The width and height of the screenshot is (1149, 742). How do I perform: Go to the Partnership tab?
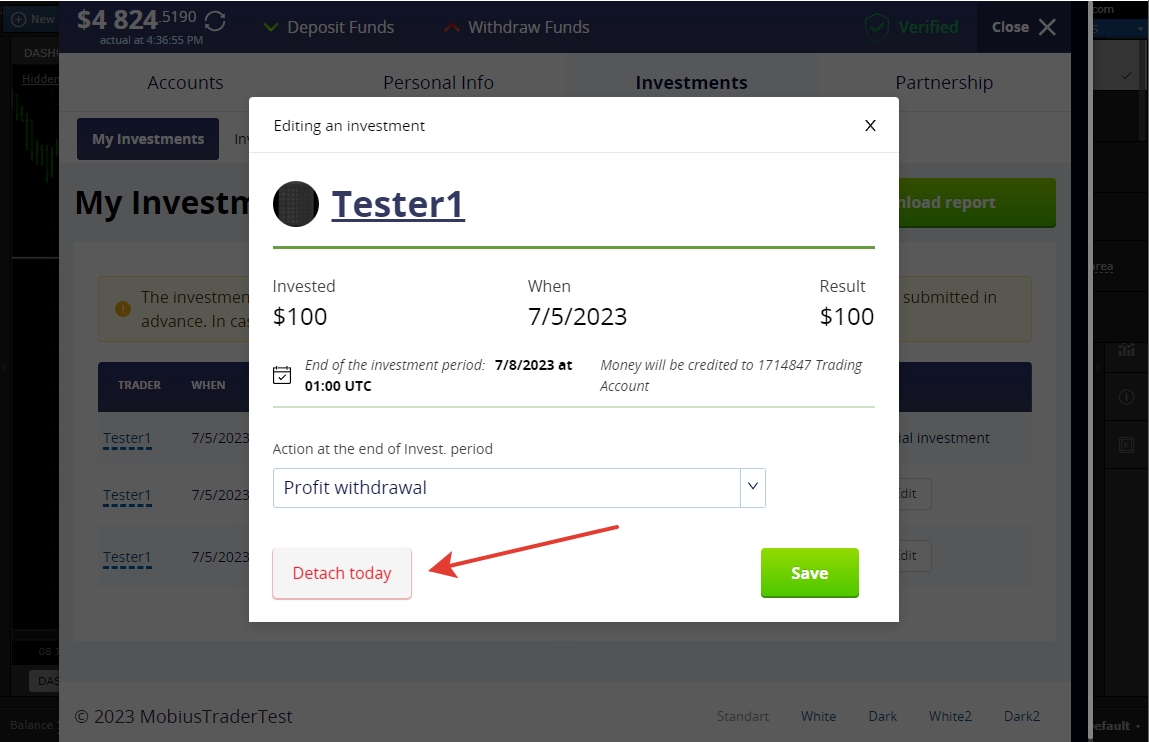[944, 83]
